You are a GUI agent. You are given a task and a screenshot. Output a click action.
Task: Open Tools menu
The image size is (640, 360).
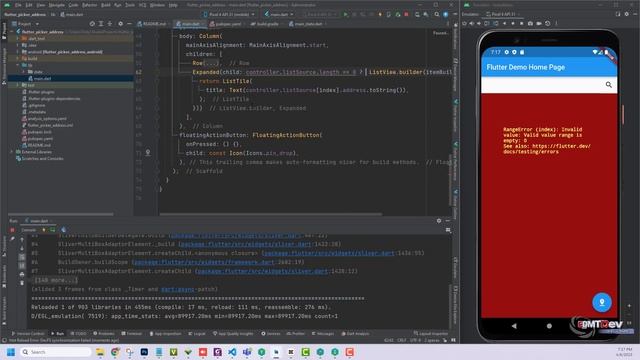coord(130,5)
